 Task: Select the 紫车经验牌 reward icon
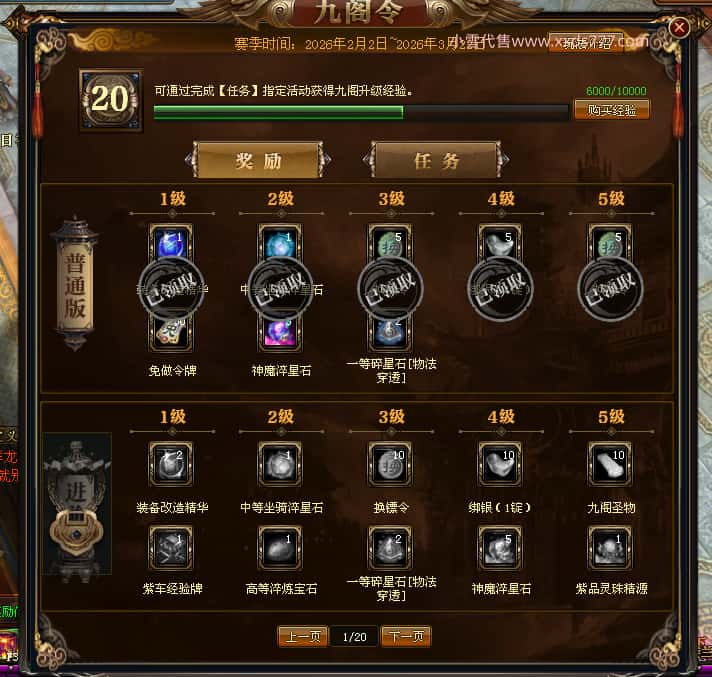171,548
